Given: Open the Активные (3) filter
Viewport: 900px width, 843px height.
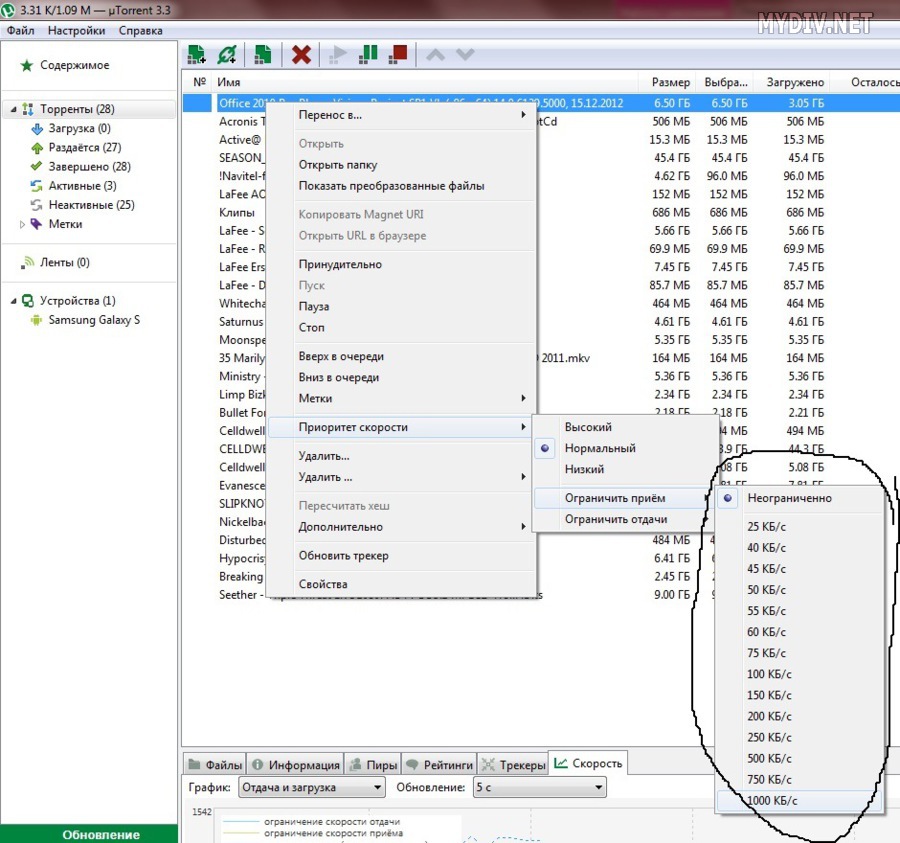Looking at the screenshot, I should pos(73,185).
